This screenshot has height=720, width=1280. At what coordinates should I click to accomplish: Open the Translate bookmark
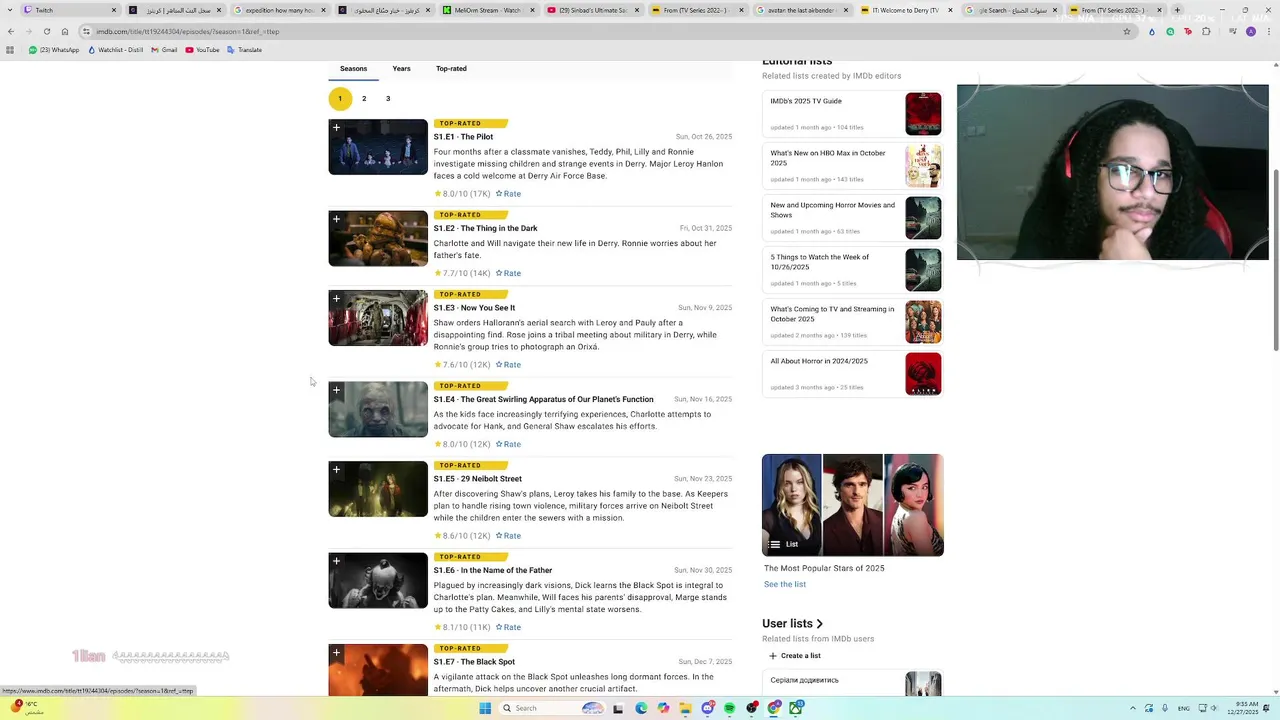(x=245, y=50)
